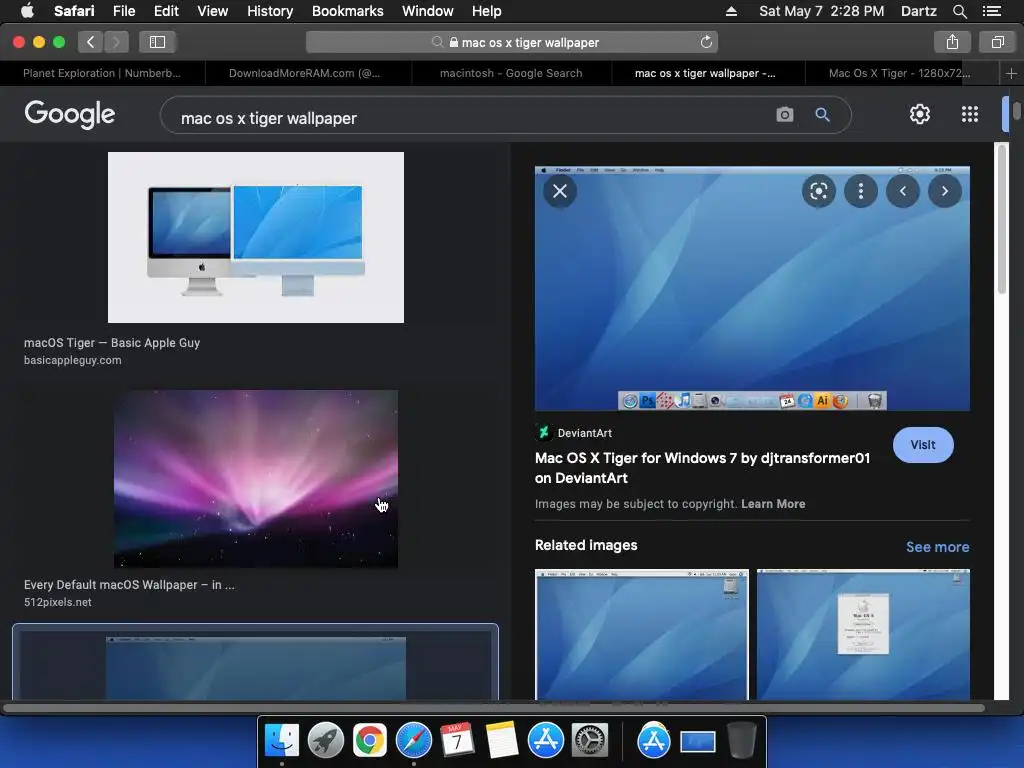The width and height of the screenshot is (1024, 768).
Task: Open the Bookmarks menu
Action: click(347, 11)
